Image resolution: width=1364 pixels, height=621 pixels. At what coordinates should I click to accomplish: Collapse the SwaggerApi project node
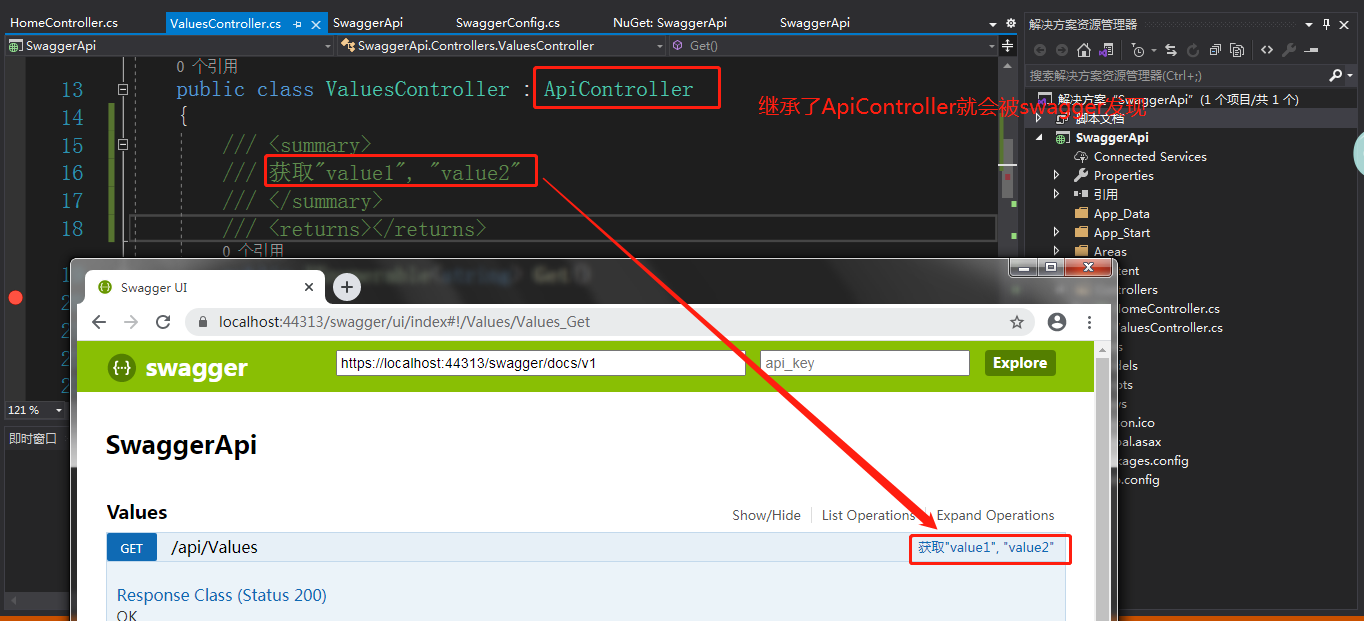pos(1038,138)
